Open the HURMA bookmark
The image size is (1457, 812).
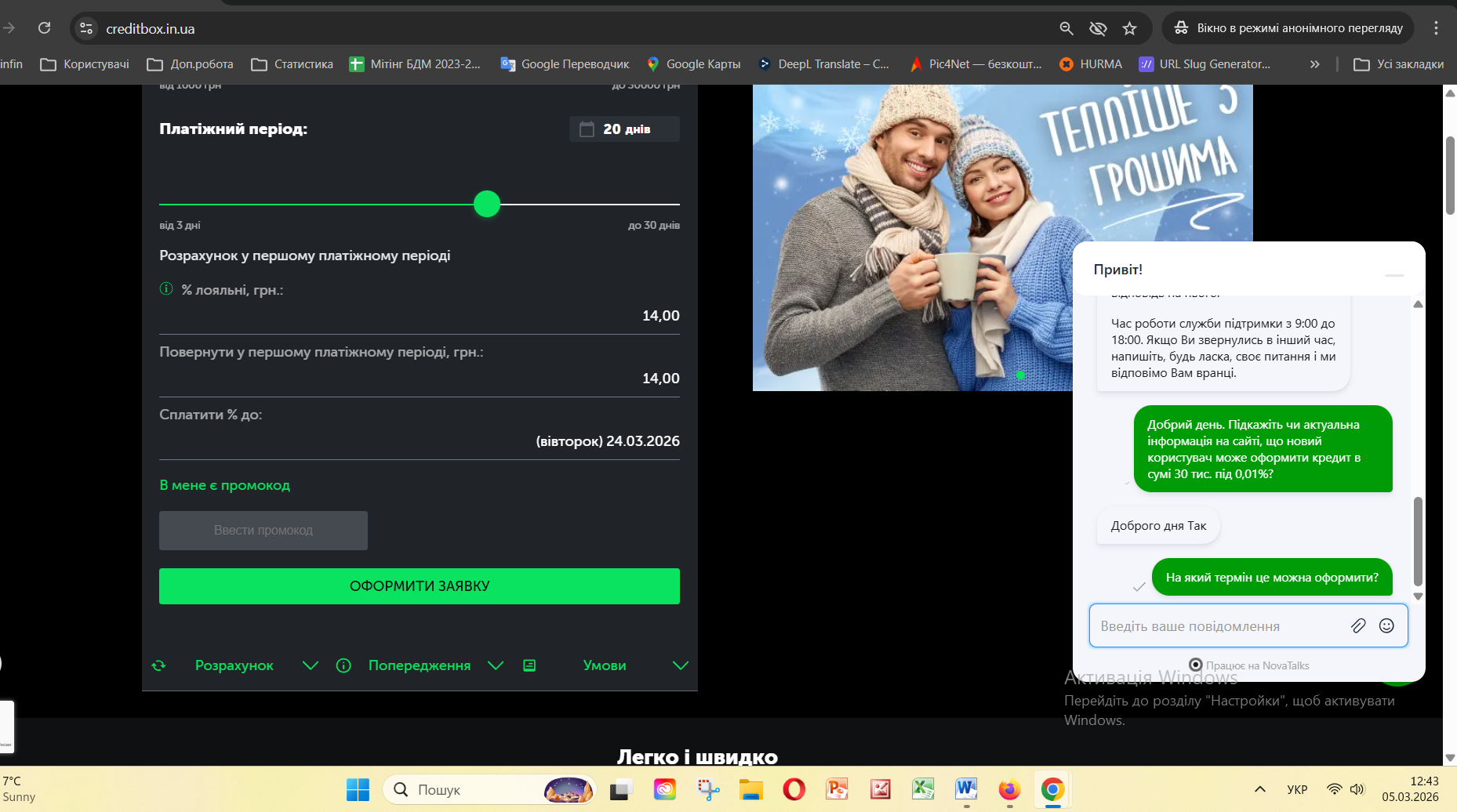click(1090, 64)
